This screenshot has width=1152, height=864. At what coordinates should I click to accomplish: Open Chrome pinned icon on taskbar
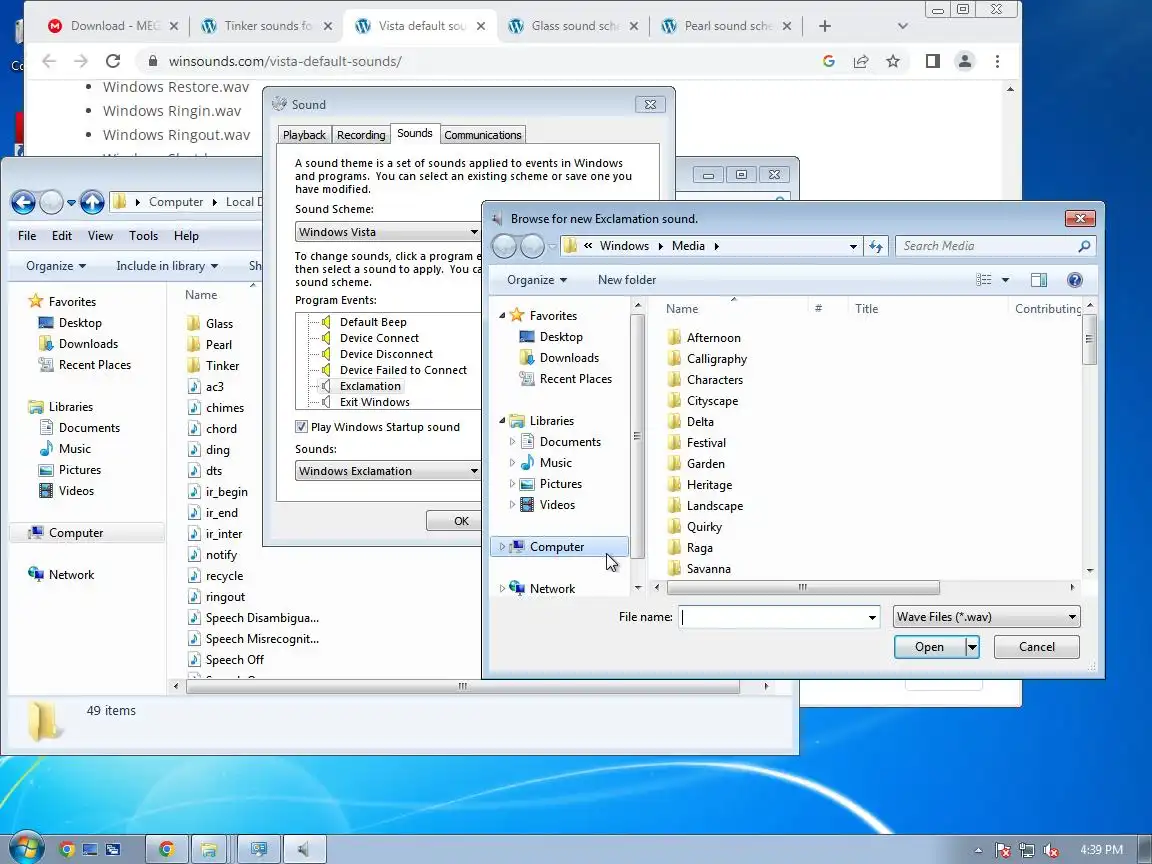point(67,850)
